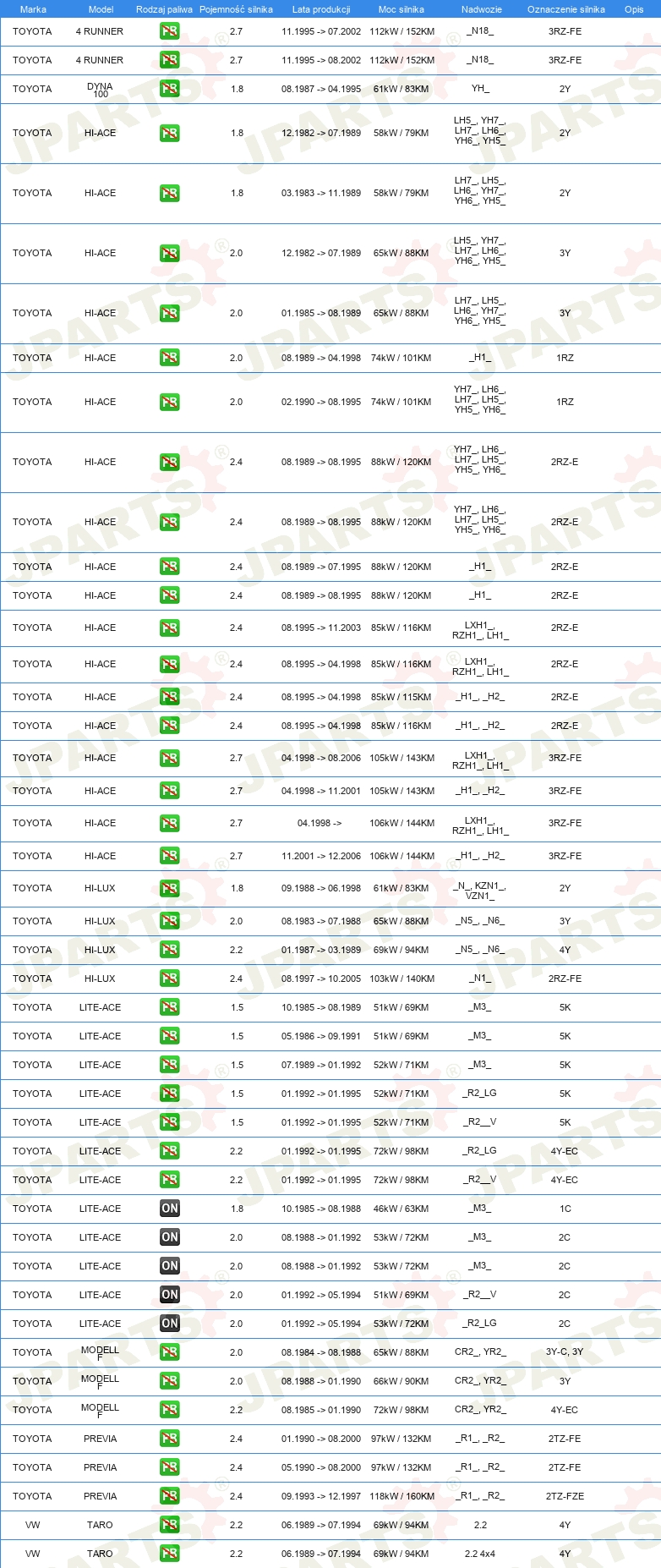This screenshot has height=1568, width=661.
Task: Click the '46kW / 63KM' power cell
Action: 401,1209
